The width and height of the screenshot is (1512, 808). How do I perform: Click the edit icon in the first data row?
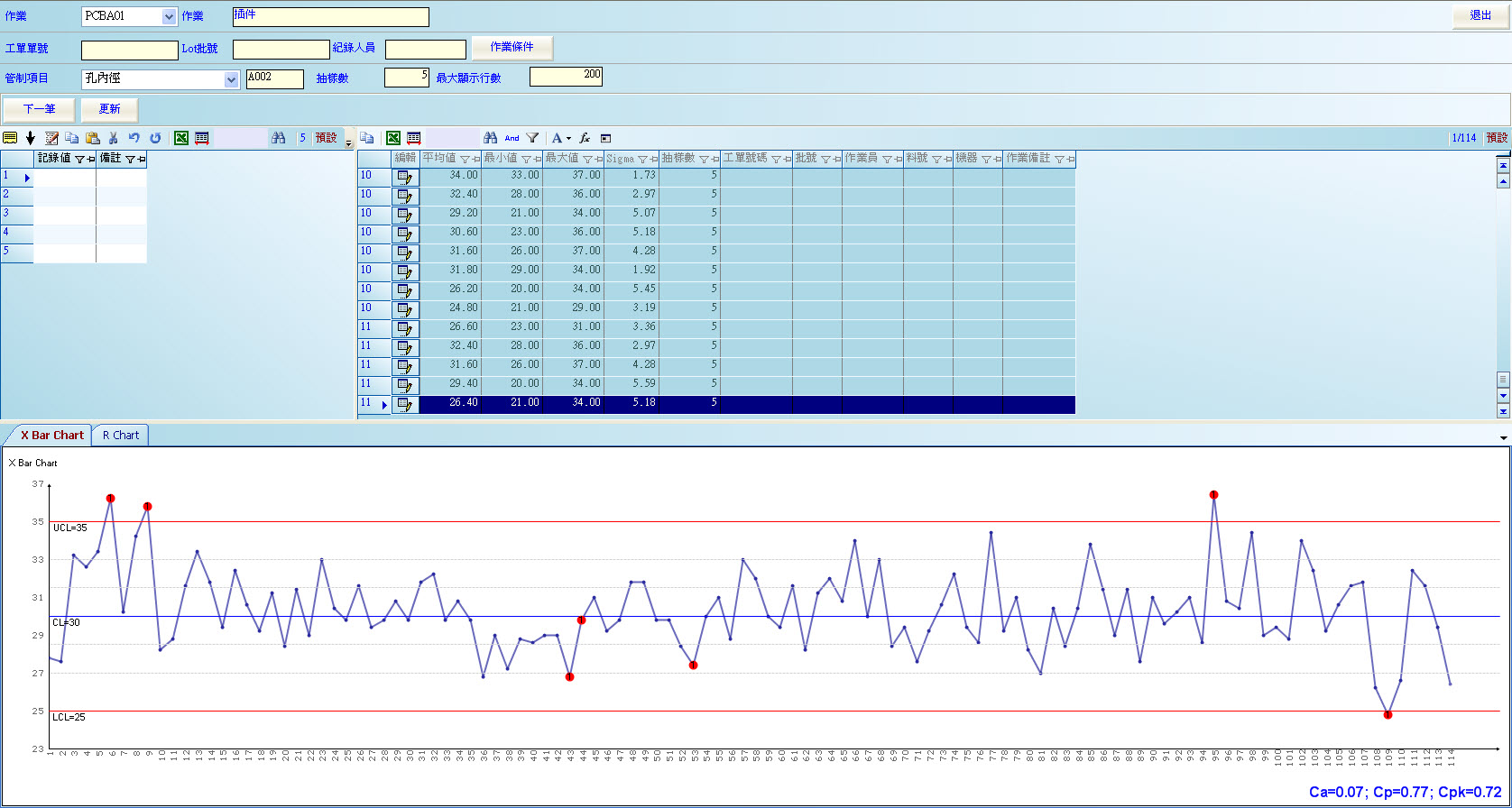pyautogui.click(x=405, y=177)
